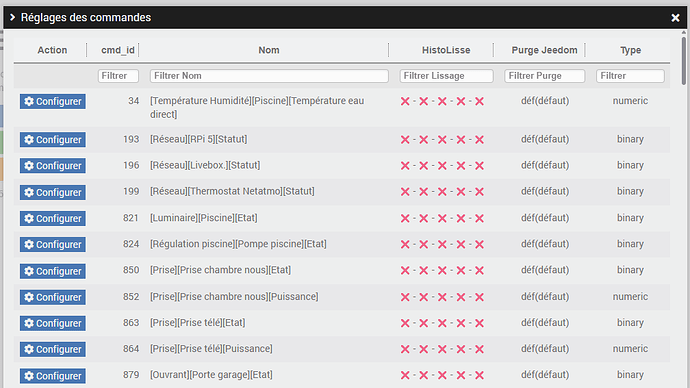Configure Prise télé Etat command
The image size is (690, 388).
52,323
